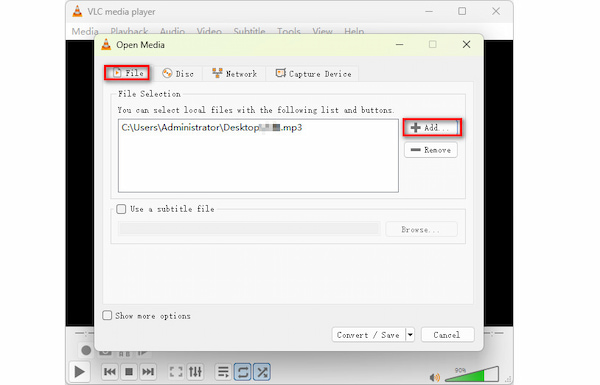The height and width of the screenshot is (385, 600).
Task: Open the Network tab
Action: coord(234,73)
